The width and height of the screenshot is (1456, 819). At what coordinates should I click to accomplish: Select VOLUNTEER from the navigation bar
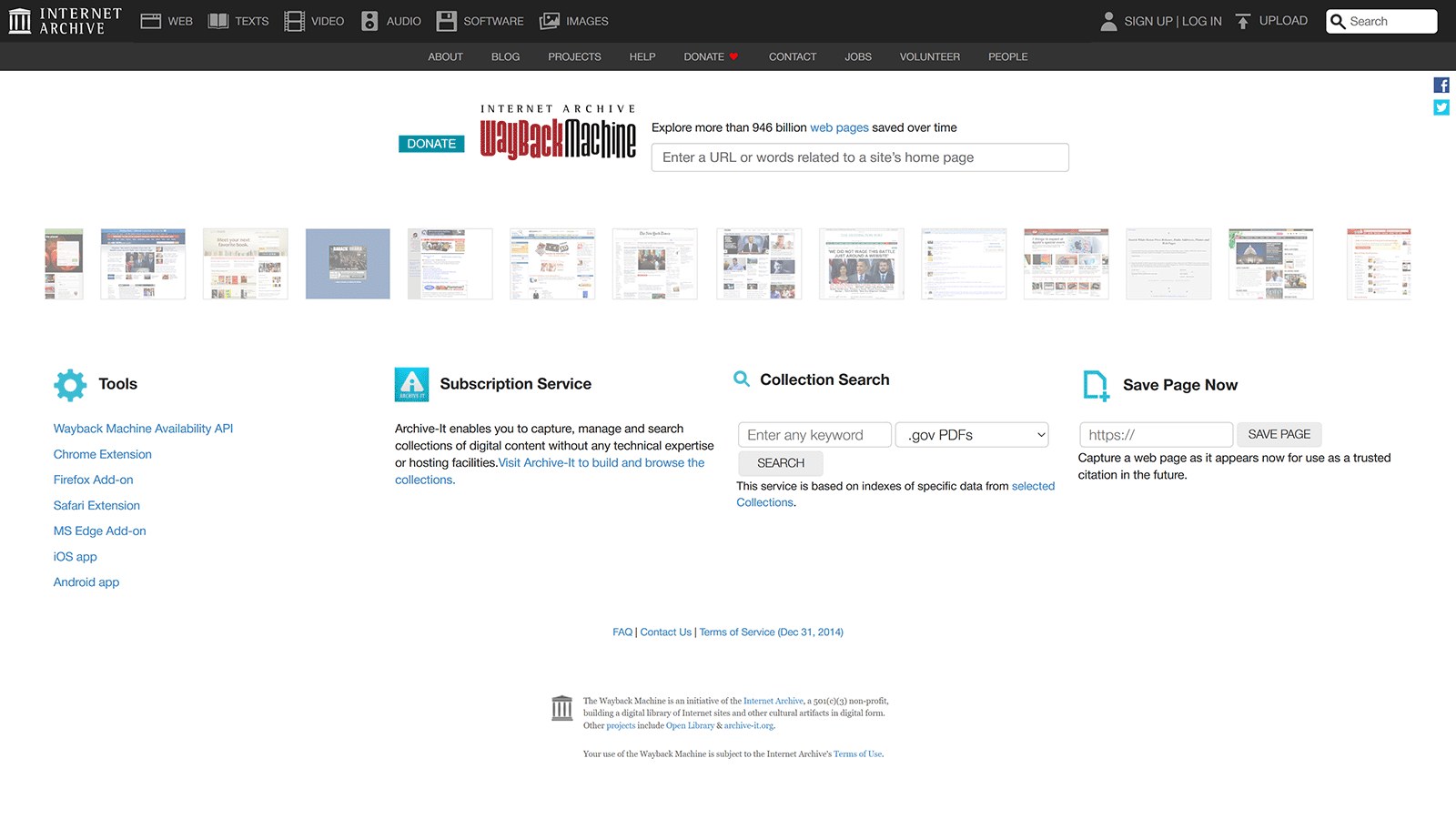929,56
